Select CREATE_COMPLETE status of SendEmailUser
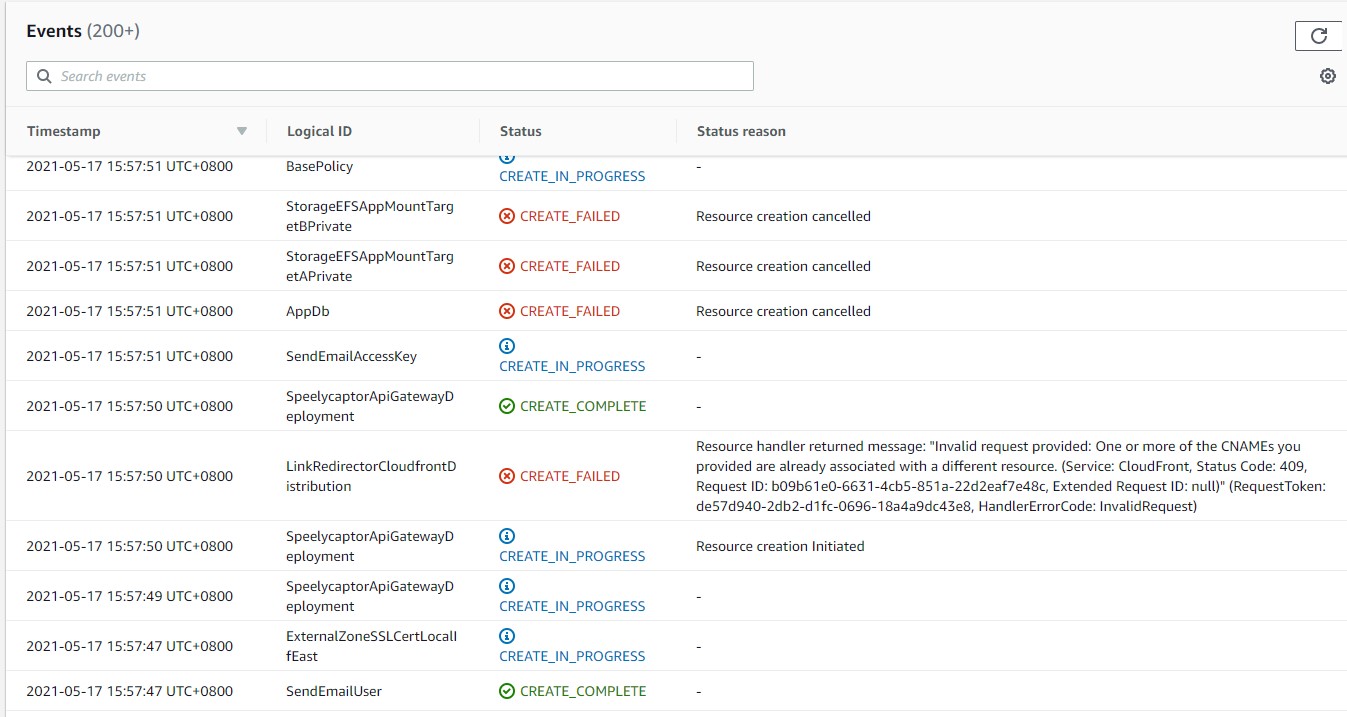This screenshot has width=1347, height=717. point(583,691)
